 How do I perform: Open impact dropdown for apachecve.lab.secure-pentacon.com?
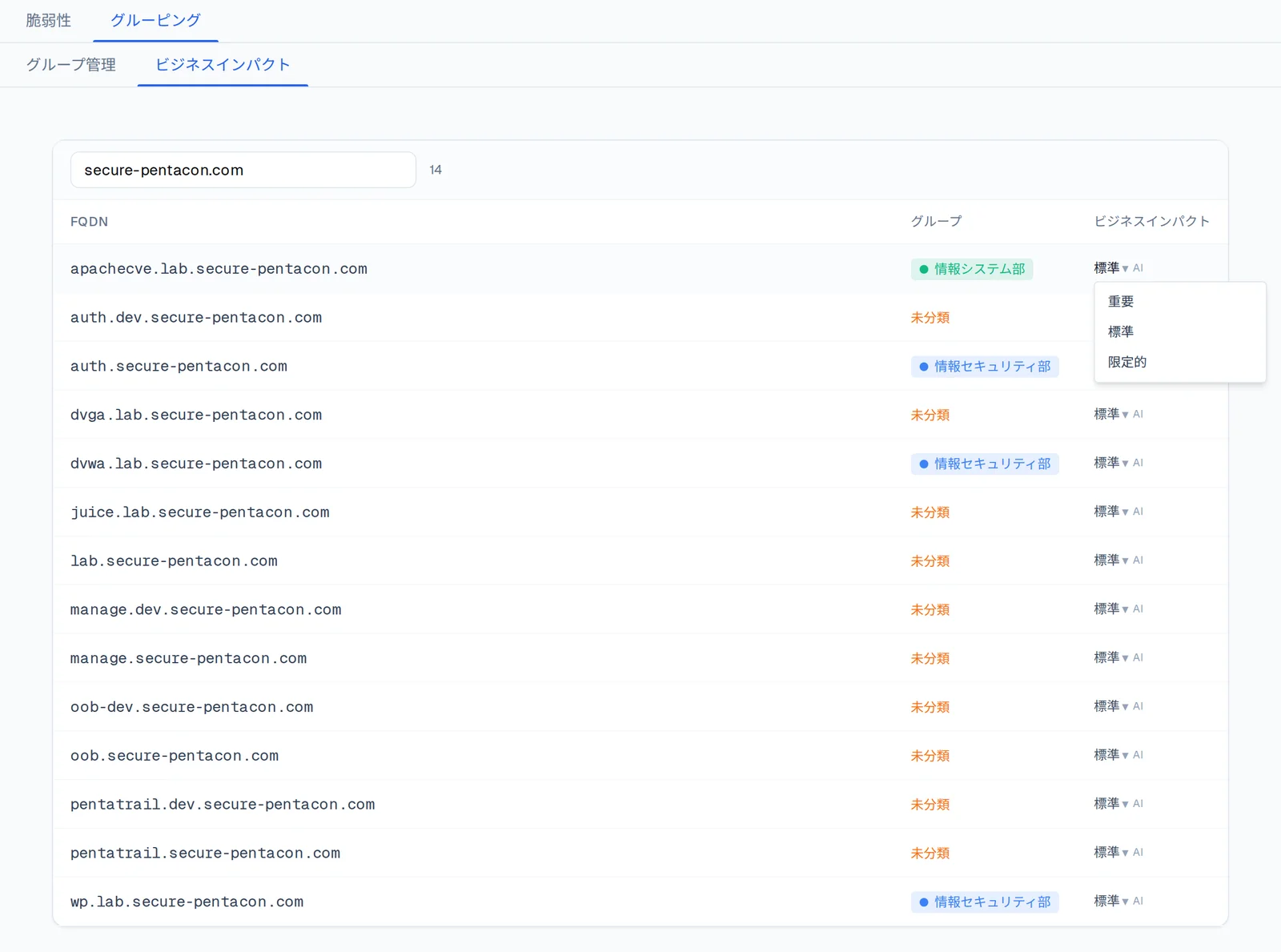tap(1111, 268)
